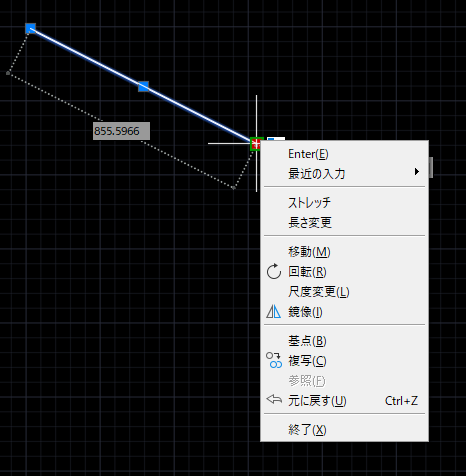This screenshot has width=466, height=476.
Task: Select the blue start-point grip of the line
Action: point(31,29)
